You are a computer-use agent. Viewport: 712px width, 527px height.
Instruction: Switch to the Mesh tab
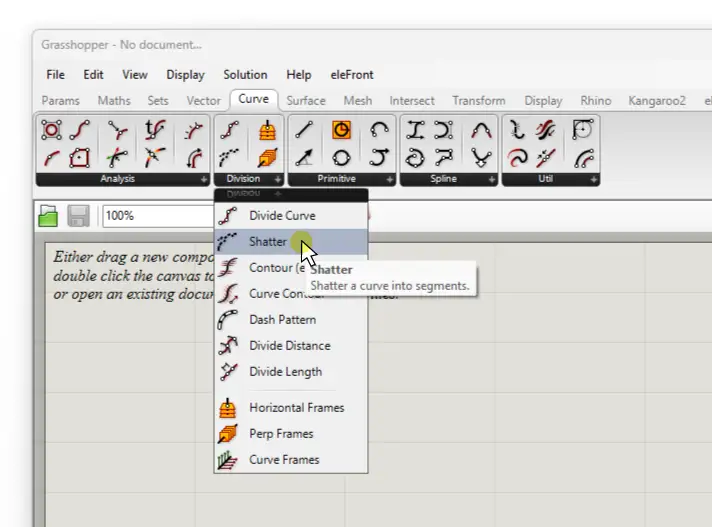(358, 100)
